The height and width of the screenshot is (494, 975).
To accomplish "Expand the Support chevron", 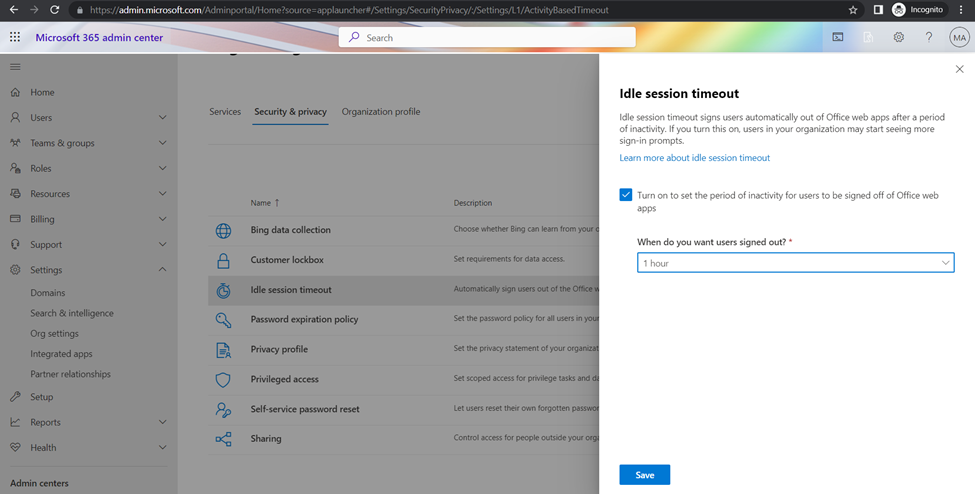I will (162, 245).
